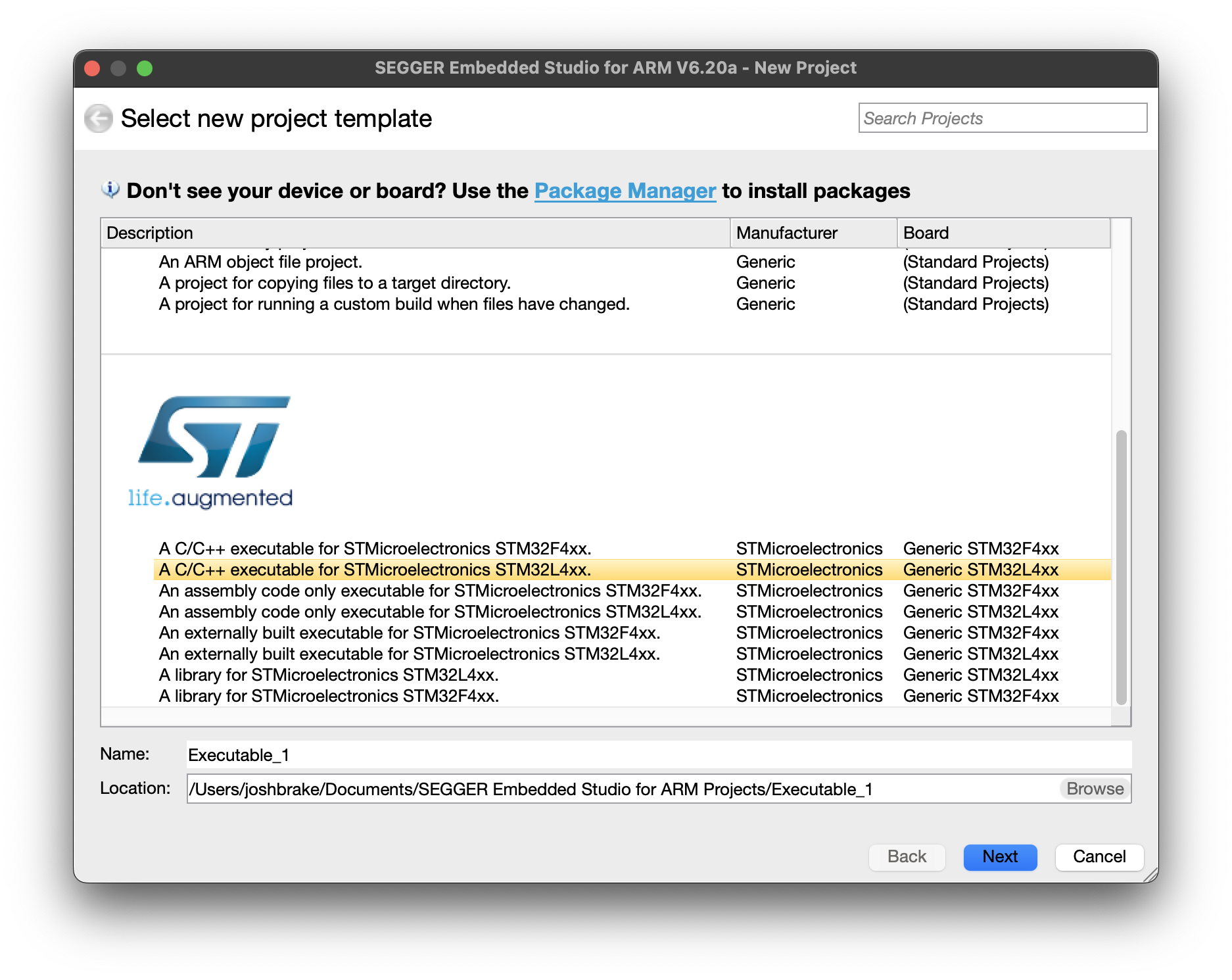Select 'A project for copying files to a target directory.'
The image size is (1232, 980).
pyautogui.click(x=335, y=283)
